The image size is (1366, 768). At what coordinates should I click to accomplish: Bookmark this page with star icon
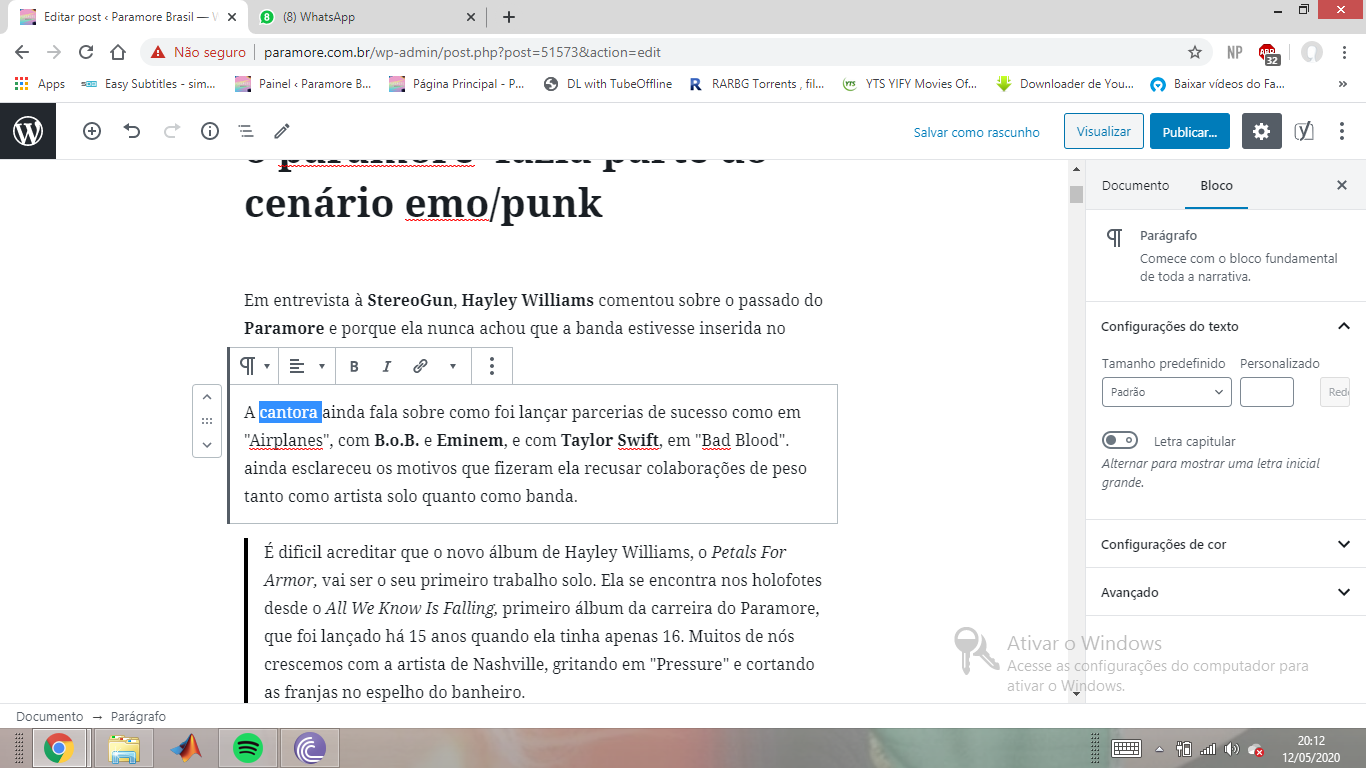1195,52
